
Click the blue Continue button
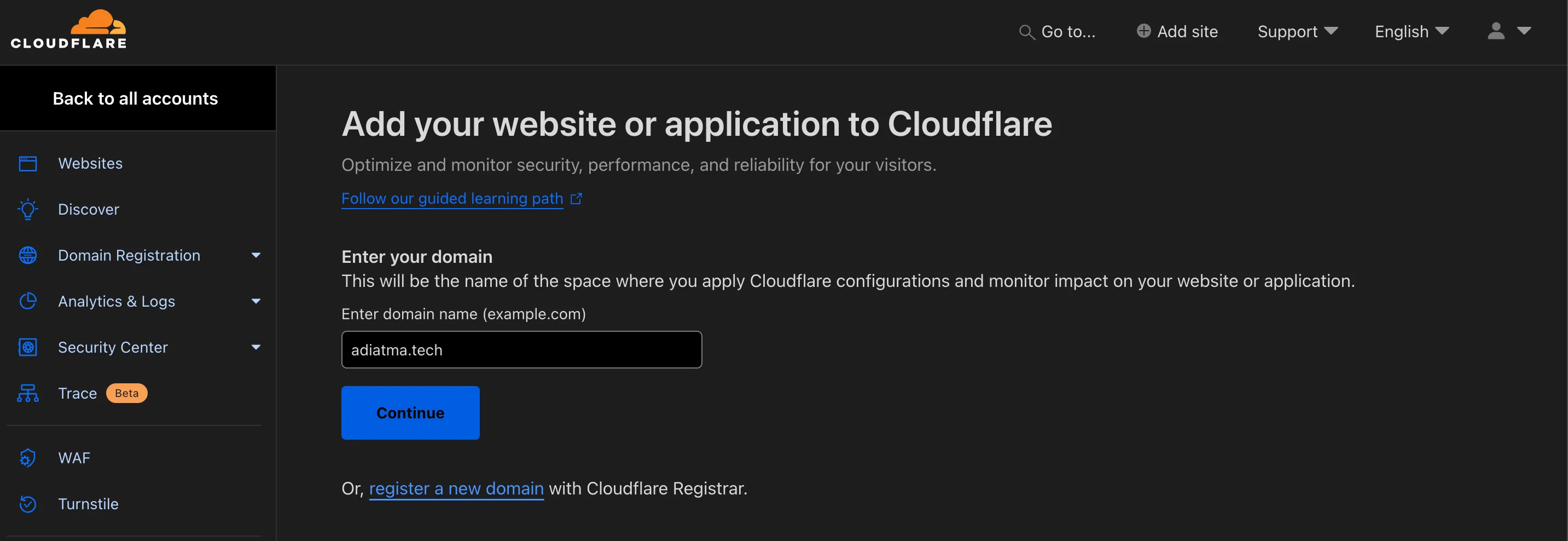point(410,412)
